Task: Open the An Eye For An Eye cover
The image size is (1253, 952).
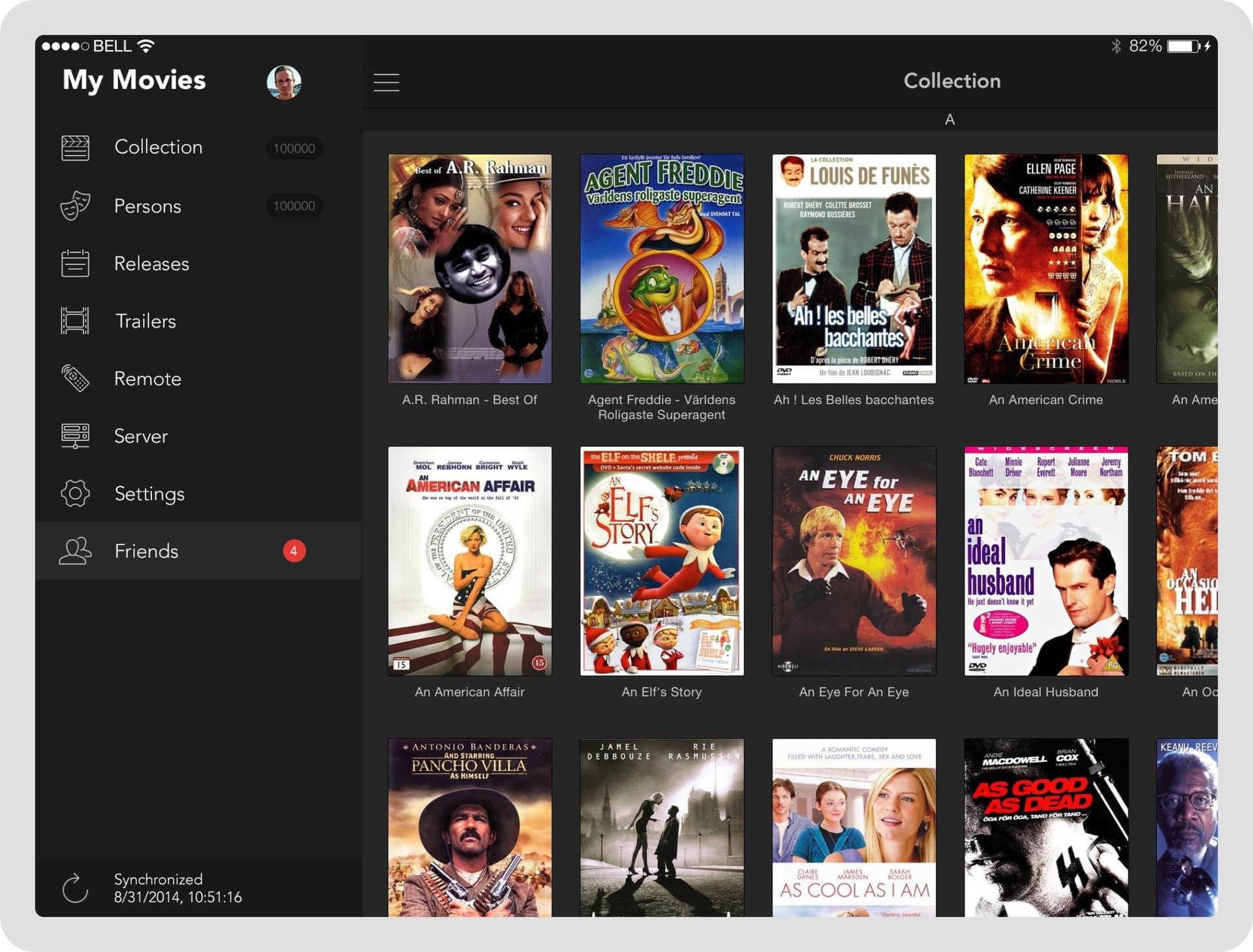Action: 854,561
